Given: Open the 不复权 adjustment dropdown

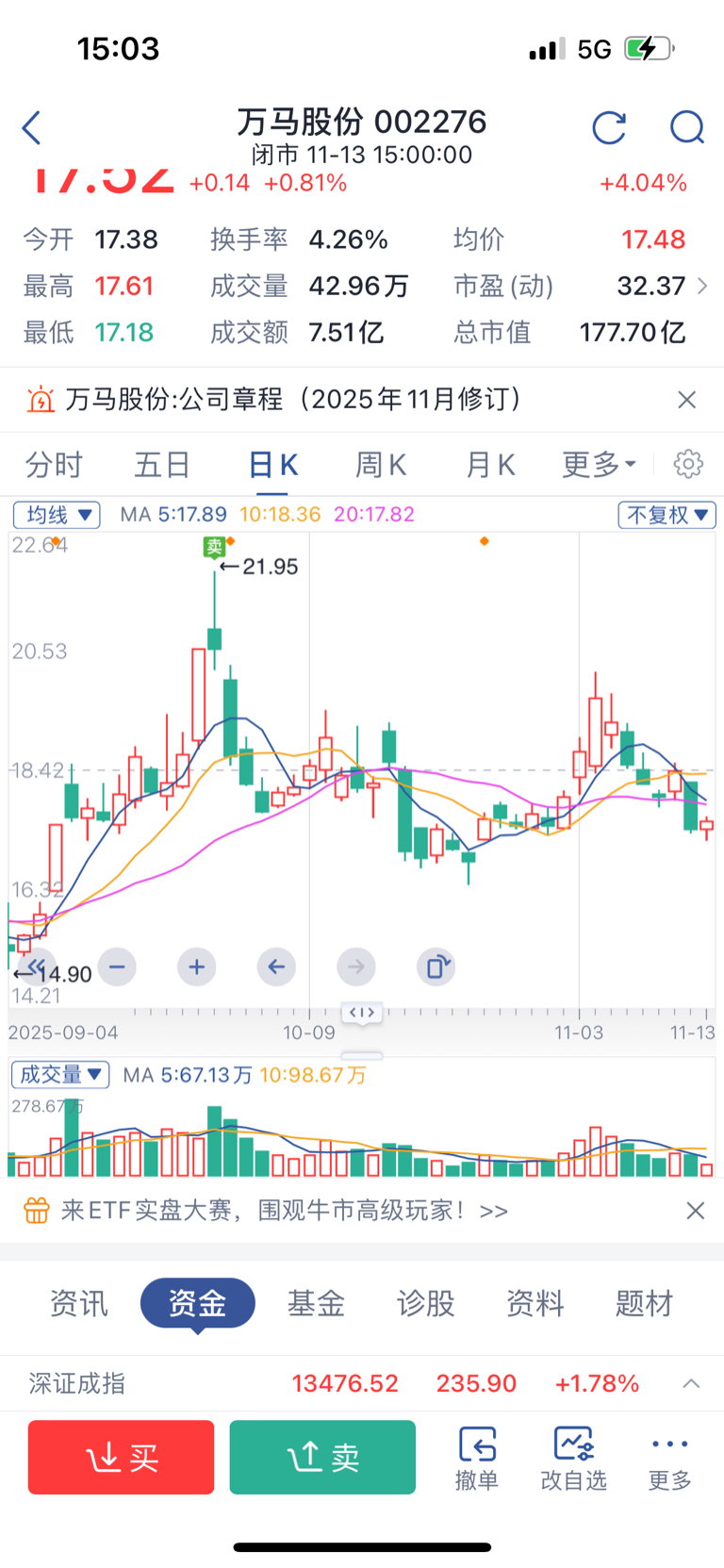Looking at the screenshot, I should click(667, 515).
